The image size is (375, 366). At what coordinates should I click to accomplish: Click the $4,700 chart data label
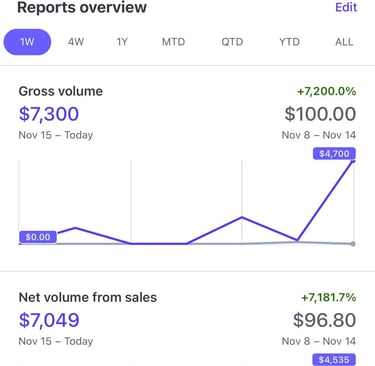pyautogui.click(x=334, y=154)
